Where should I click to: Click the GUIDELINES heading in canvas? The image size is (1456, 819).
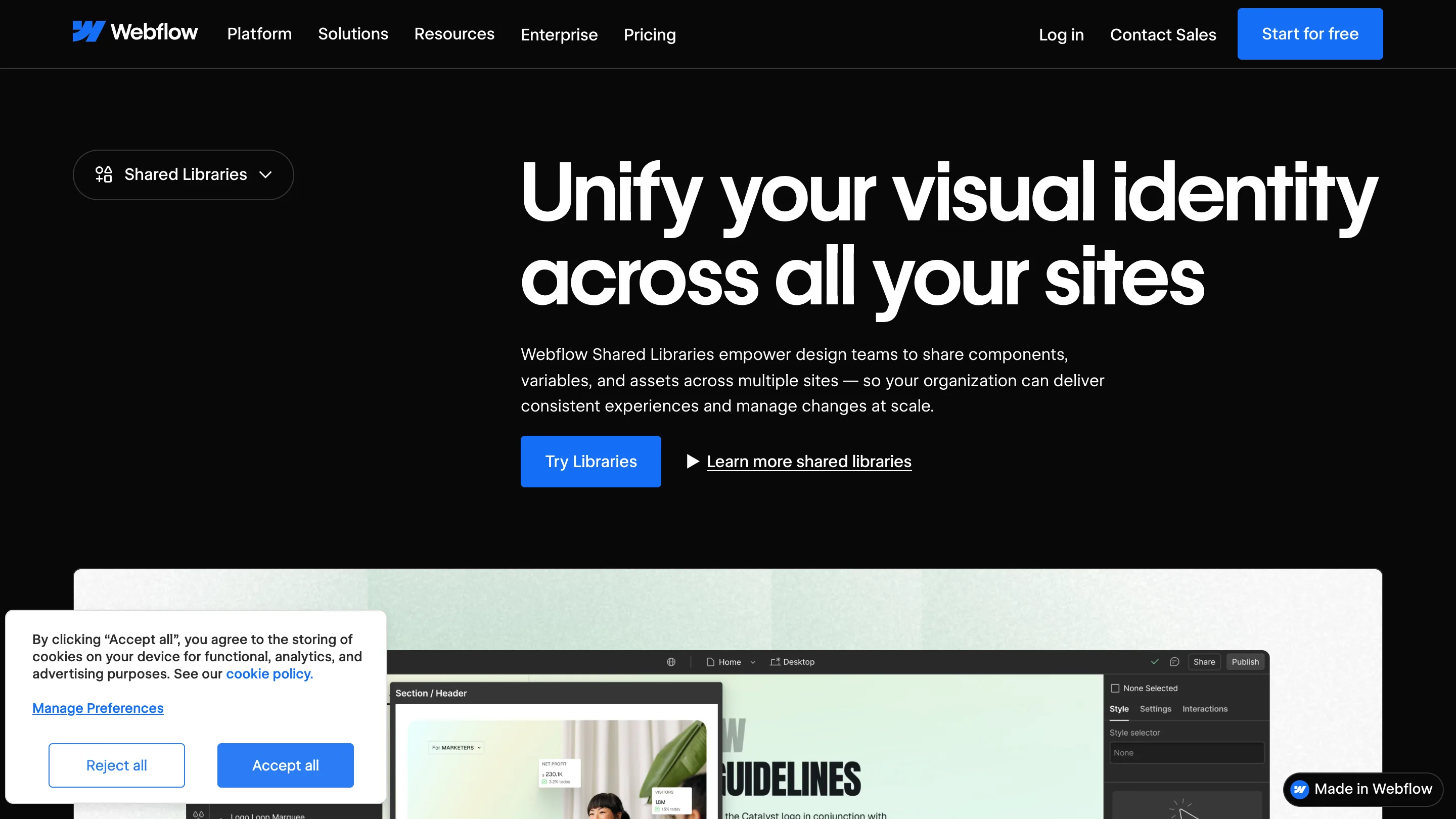pyautogui.click(x=791, y=780)
